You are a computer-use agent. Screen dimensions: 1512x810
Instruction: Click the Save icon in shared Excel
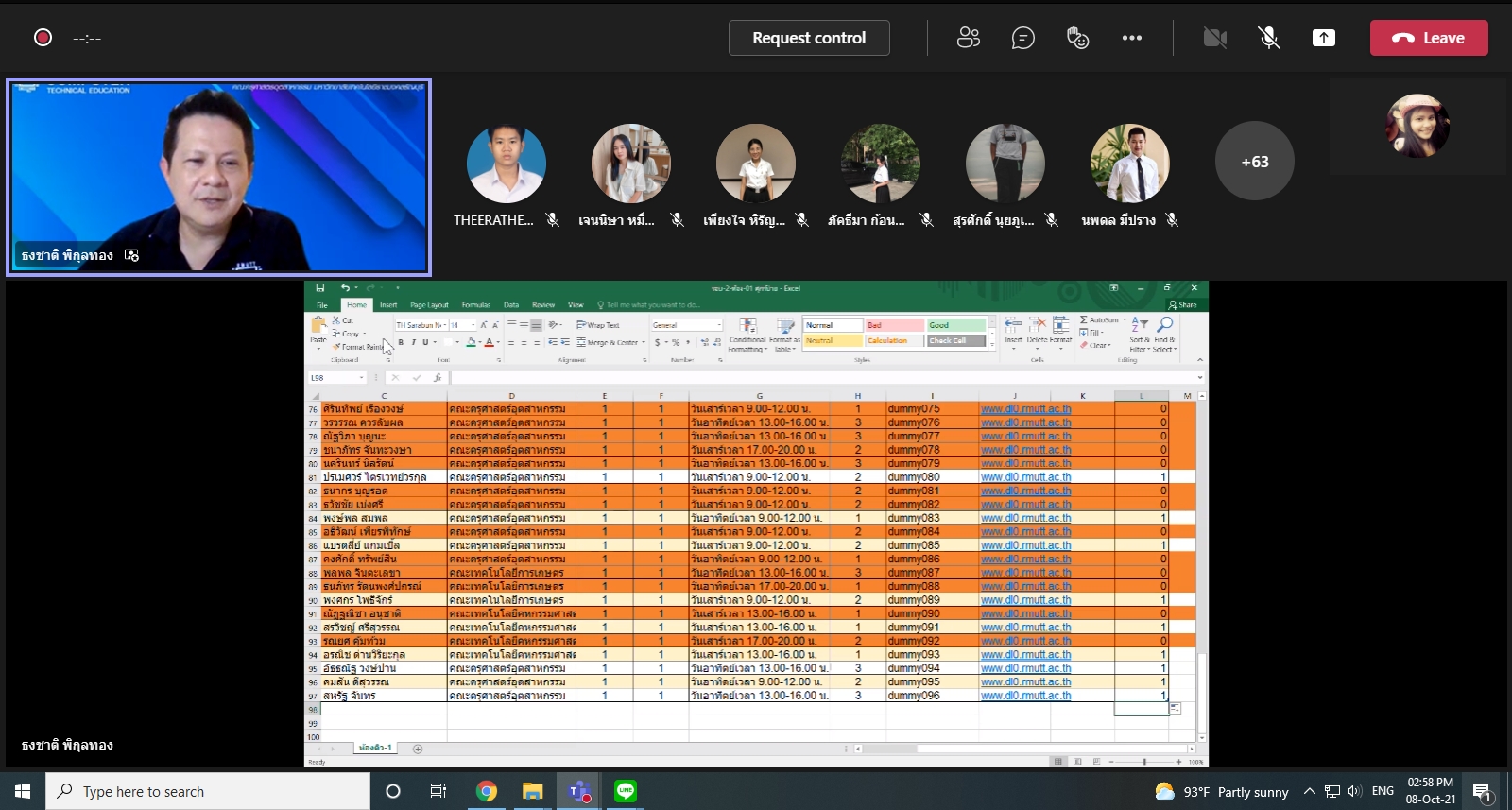pos(320,288)
